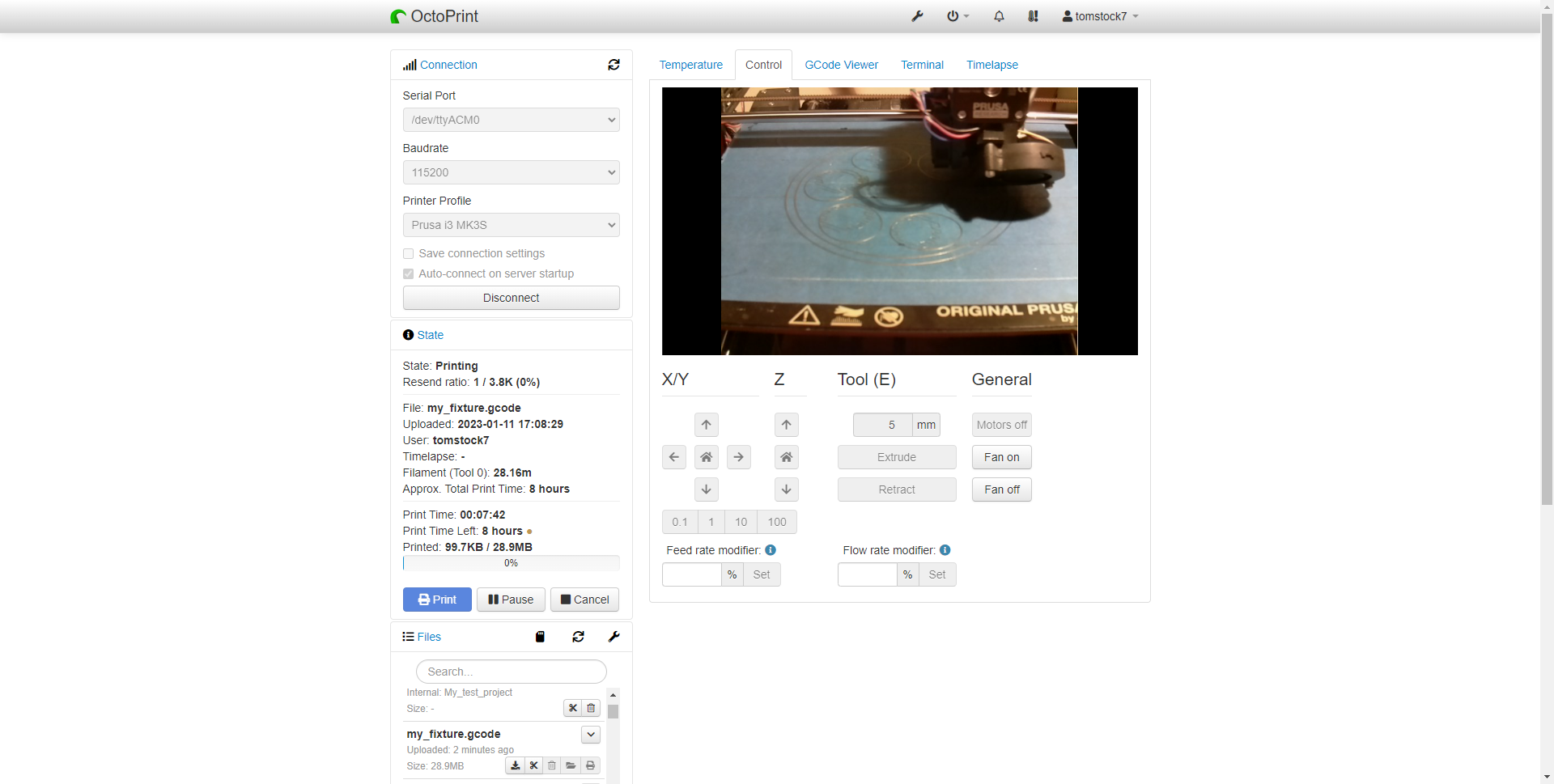Jog Y axis backward with down arrow
Image resolution: width=1554 pixels, height=784 pixels.
(x=707, y=489)
